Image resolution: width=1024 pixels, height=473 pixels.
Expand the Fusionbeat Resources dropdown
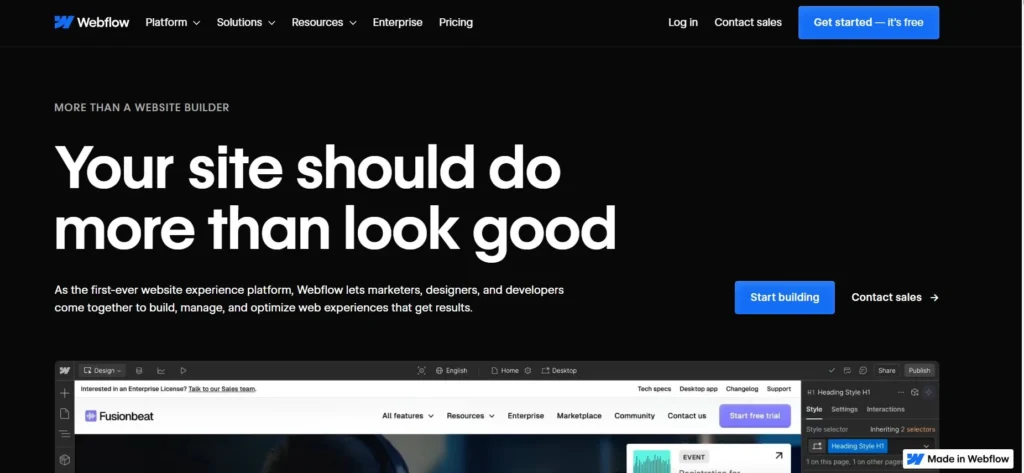pyautogui.click(x=471, y=416)
